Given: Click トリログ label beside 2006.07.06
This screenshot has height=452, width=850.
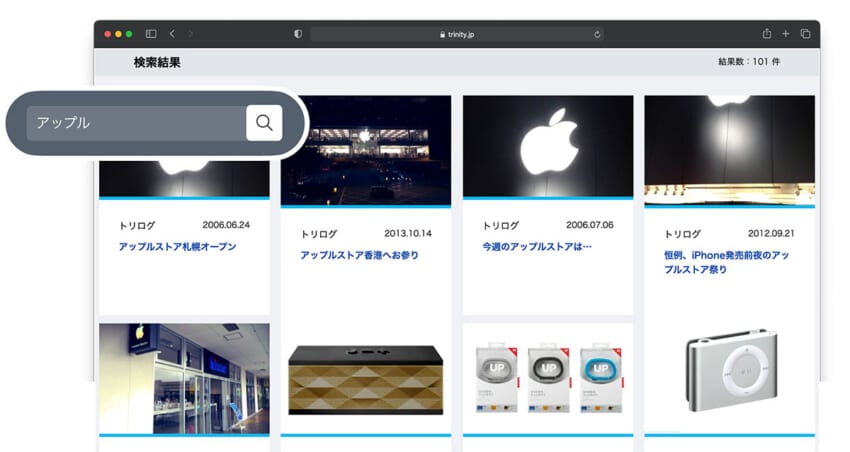Looking at the screenshot, I should (x=501, y=225).
